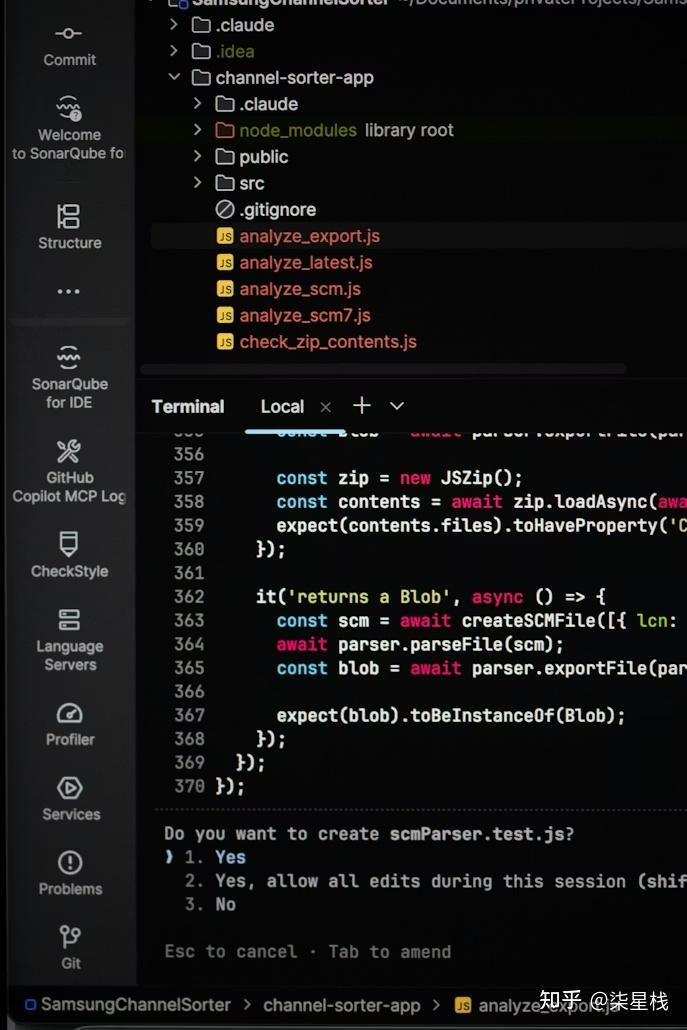Click 'await parser.parseFile(scm);' line

point(420,644)
